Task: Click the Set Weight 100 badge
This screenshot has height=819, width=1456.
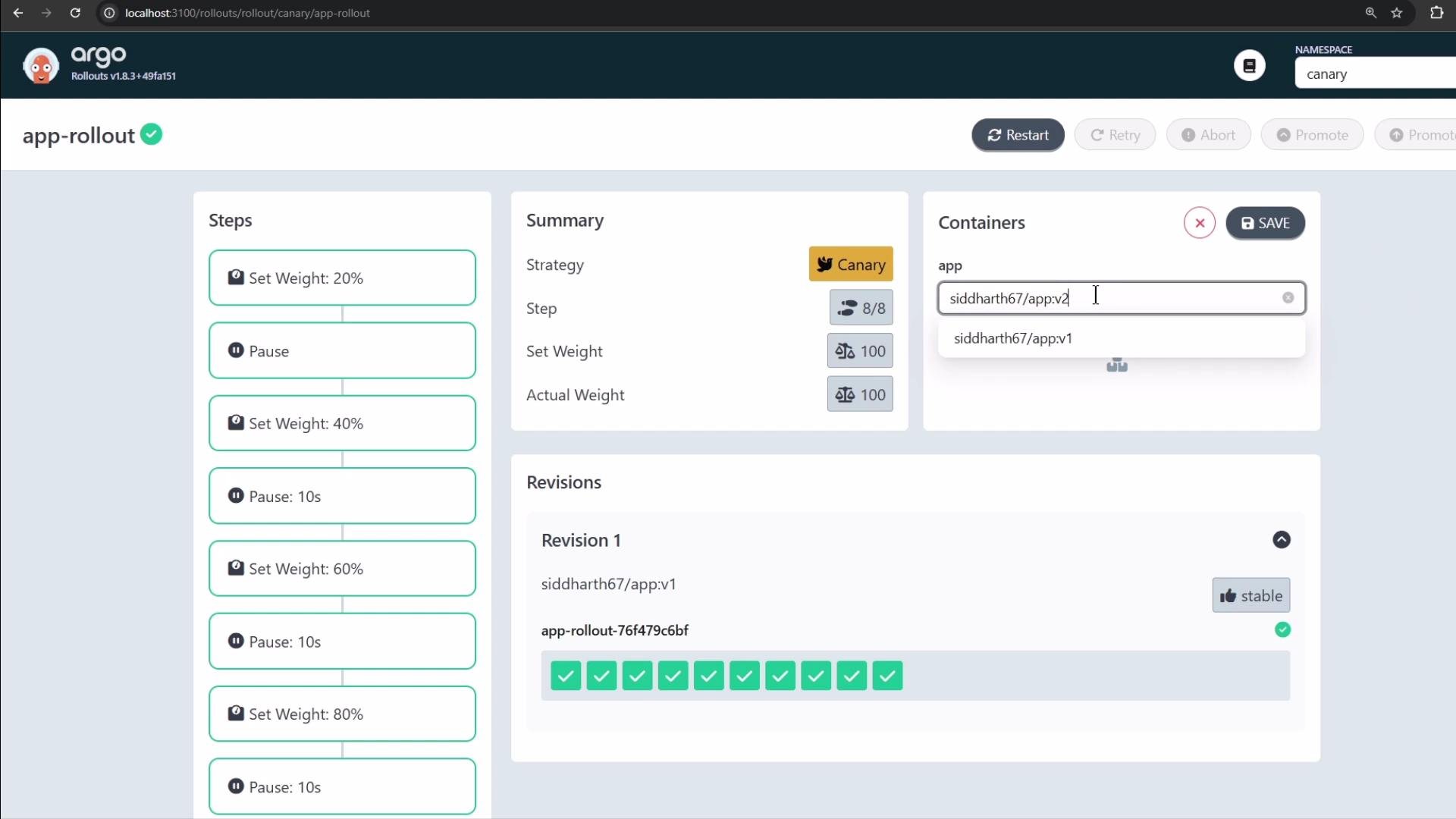Action: point(860,351)
